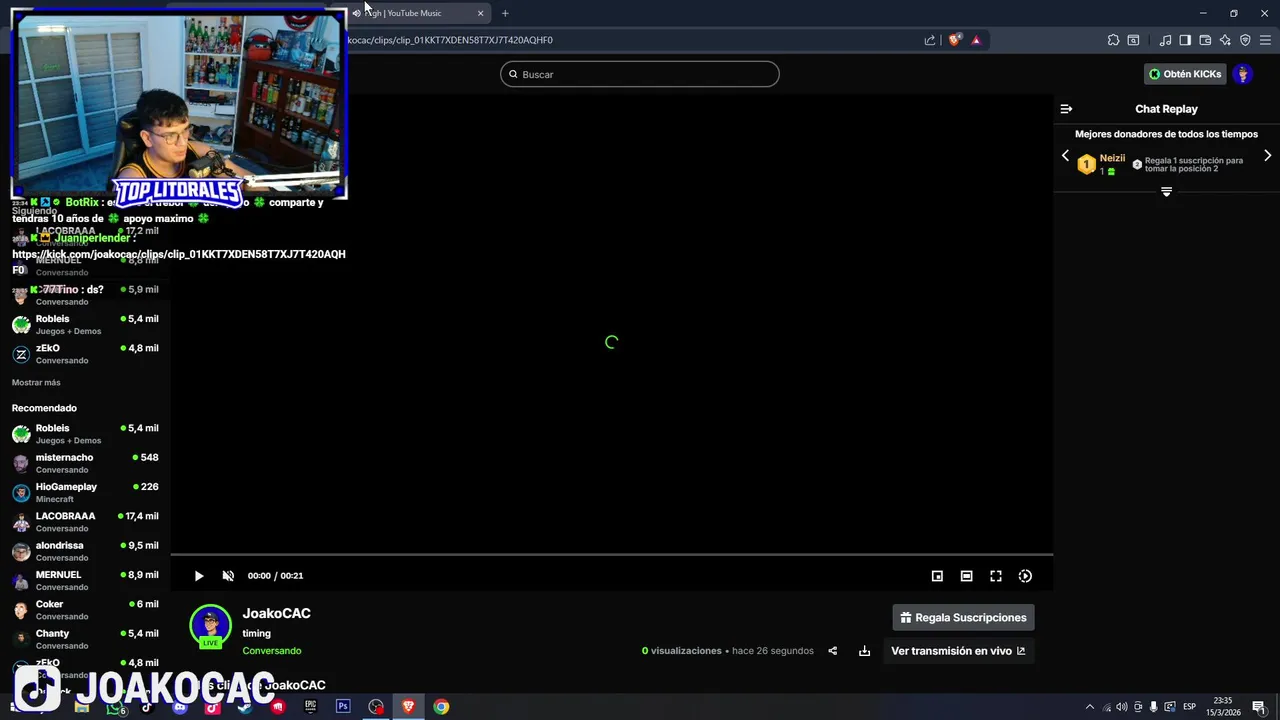Open the clock showing 23:35

[1223, 706]
